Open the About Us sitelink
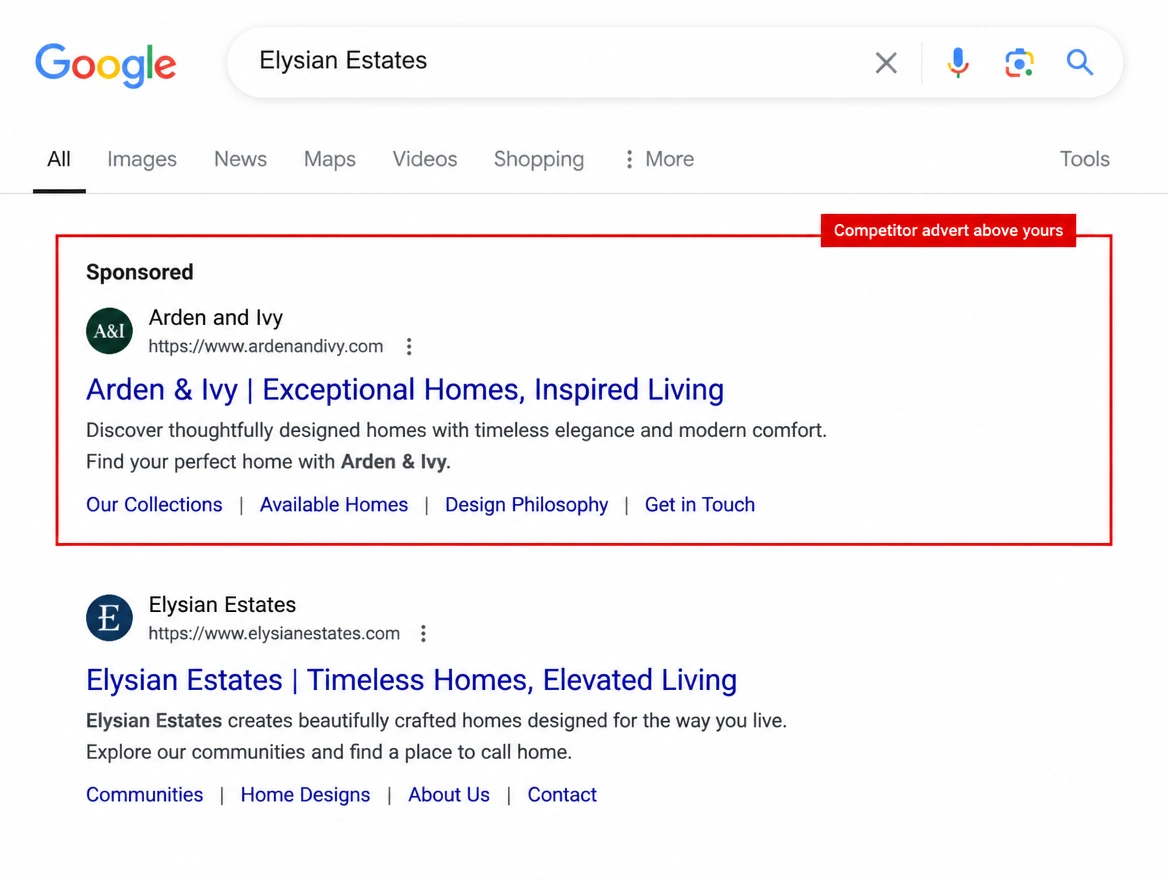 coord(448,795)
